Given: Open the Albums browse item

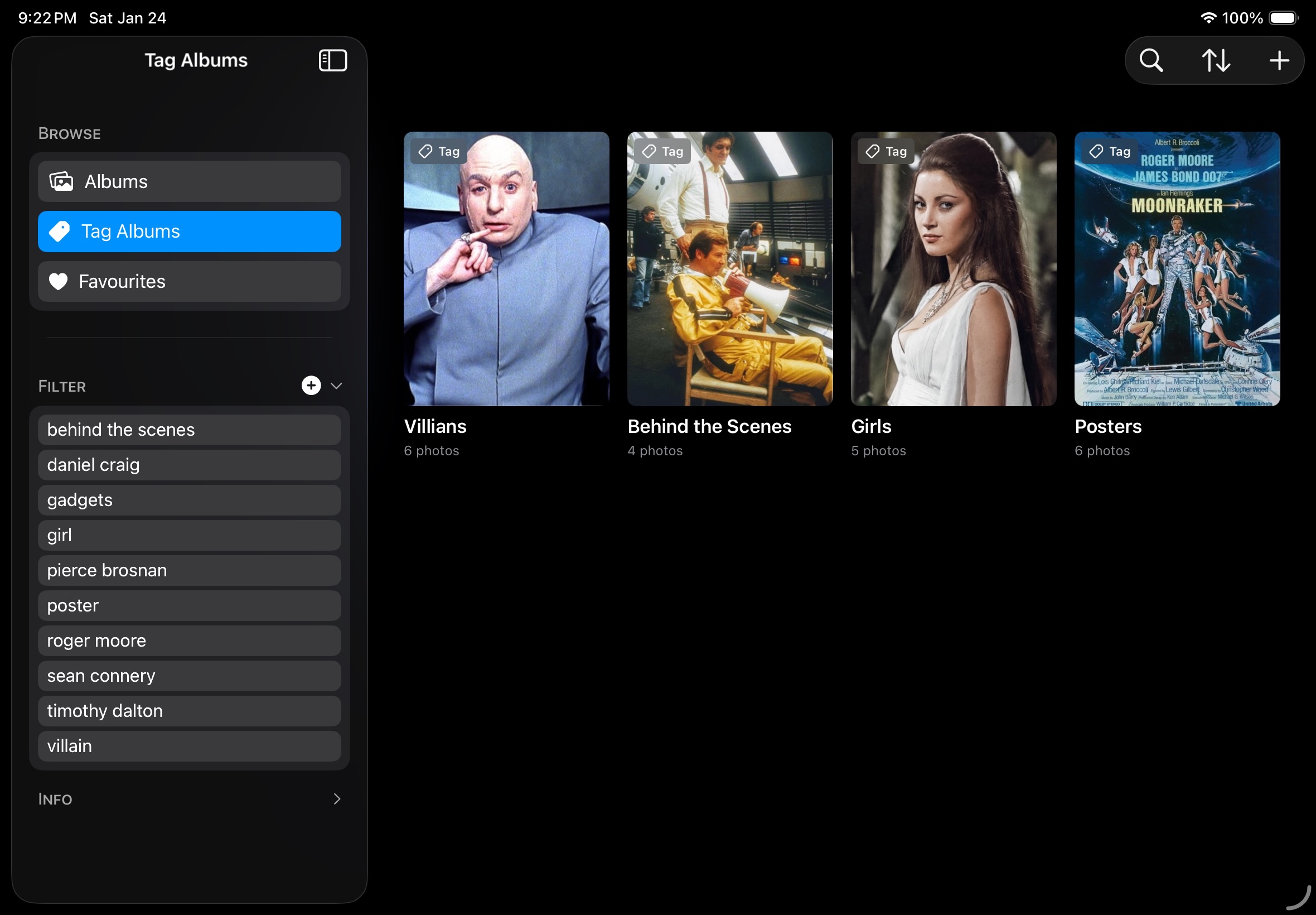Looking at the screenshot, I should 189,181.
